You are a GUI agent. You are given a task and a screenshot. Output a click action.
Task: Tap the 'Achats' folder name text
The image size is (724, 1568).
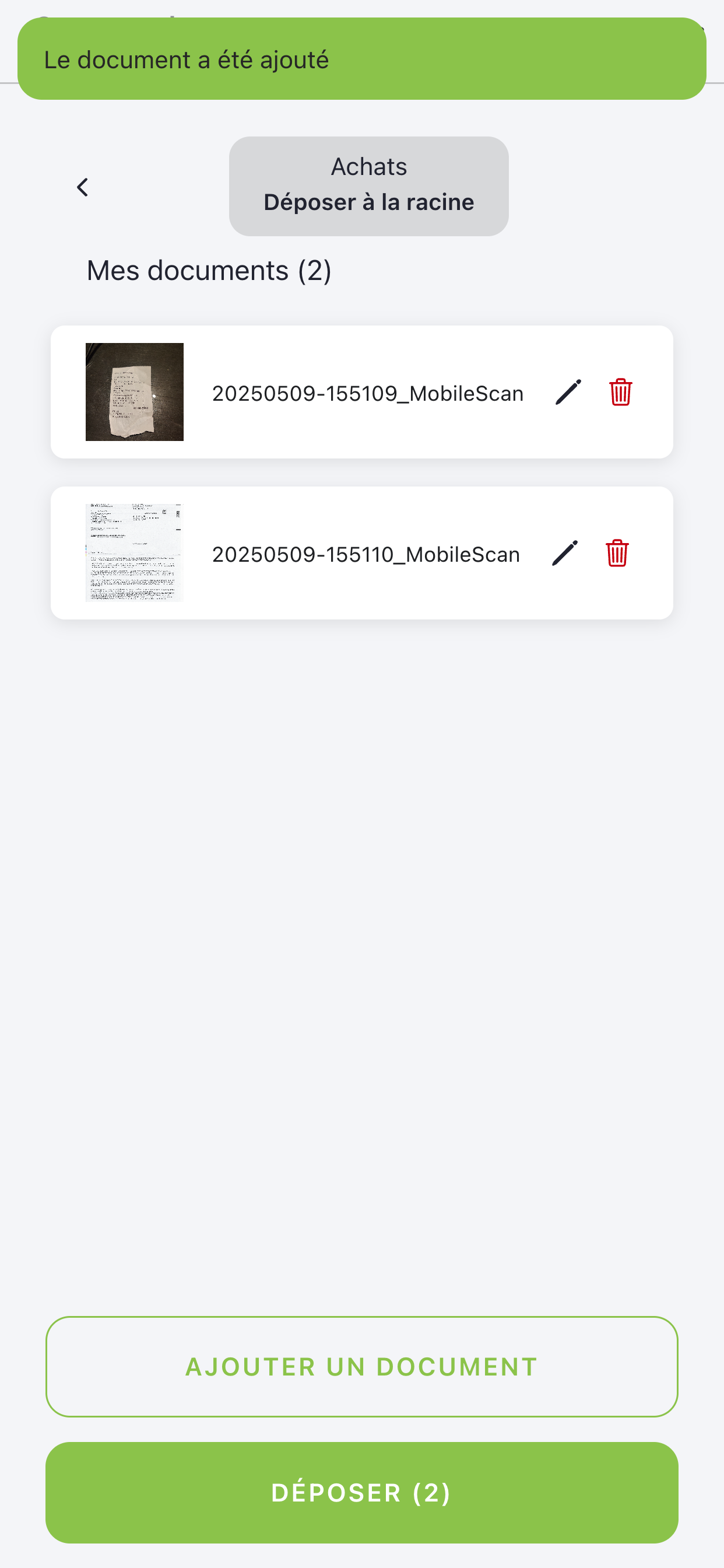point(368,167)
